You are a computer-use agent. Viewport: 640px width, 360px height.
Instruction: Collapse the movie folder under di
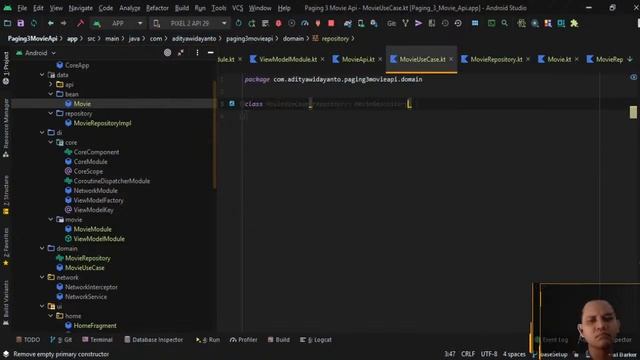click(51, 220)
